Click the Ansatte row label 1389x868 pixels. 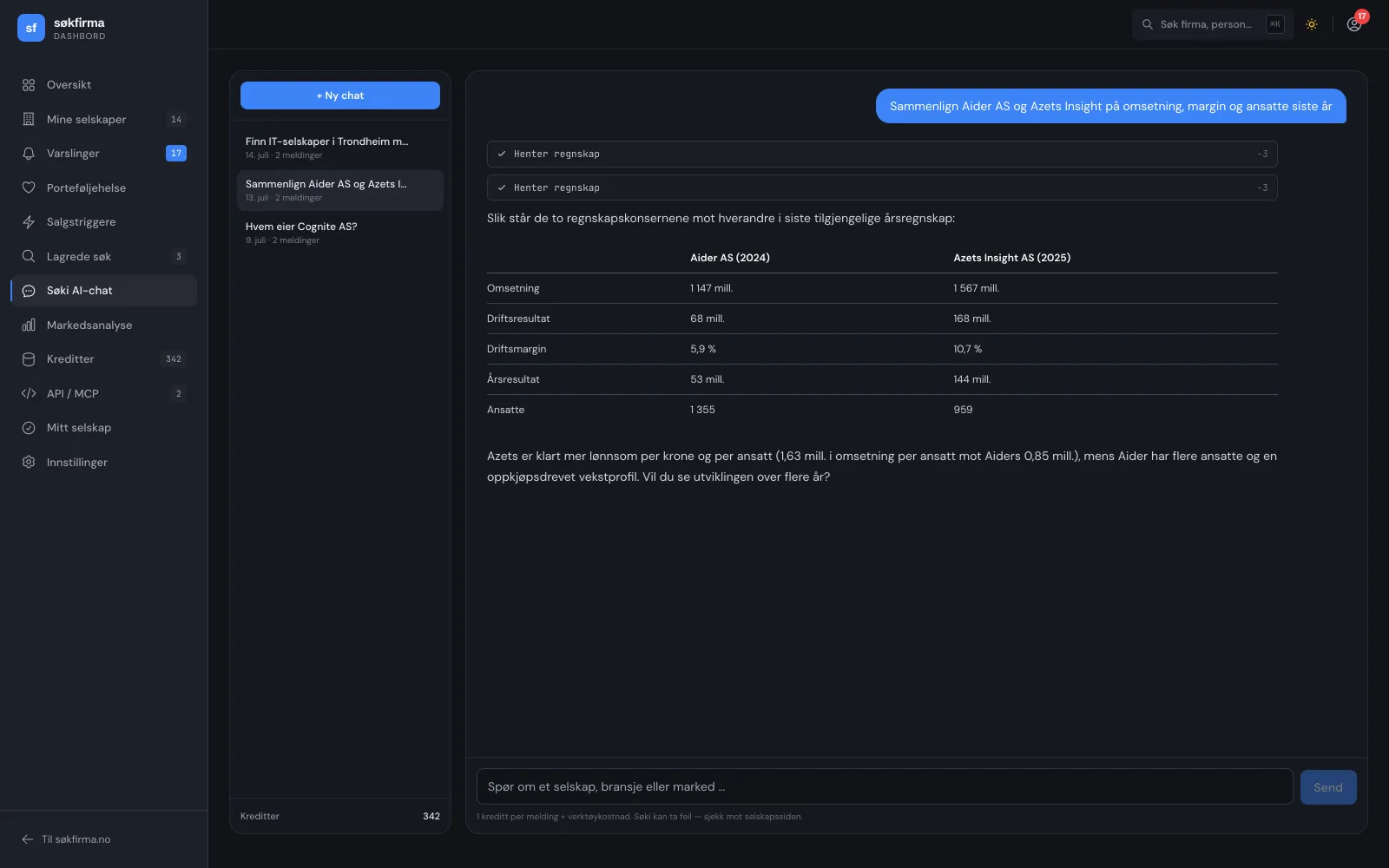pyautogui.click(x=505, y=410)
